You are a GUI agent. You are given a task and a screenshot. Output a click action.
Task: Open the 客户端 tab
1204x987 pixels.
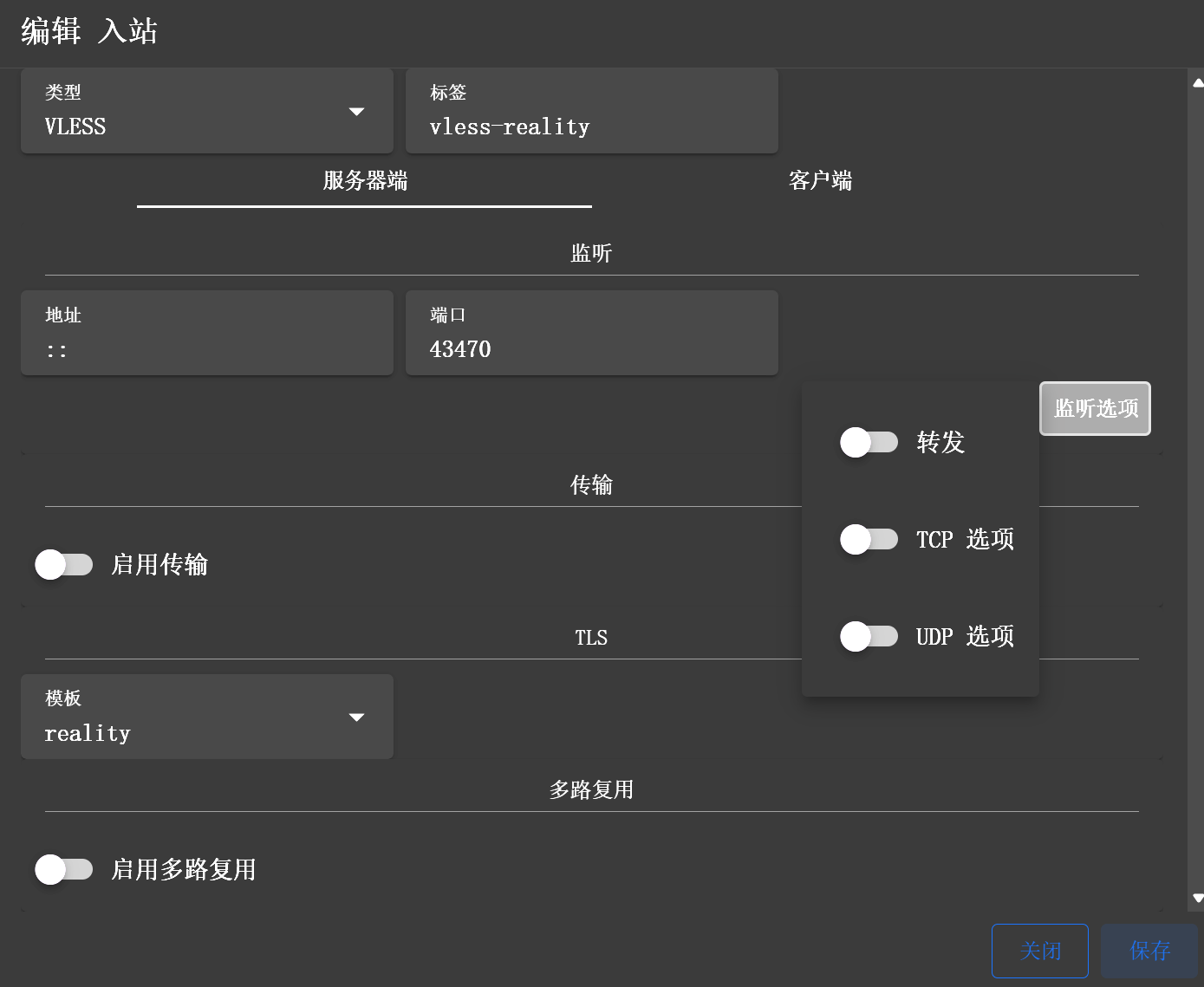(820, 181)
